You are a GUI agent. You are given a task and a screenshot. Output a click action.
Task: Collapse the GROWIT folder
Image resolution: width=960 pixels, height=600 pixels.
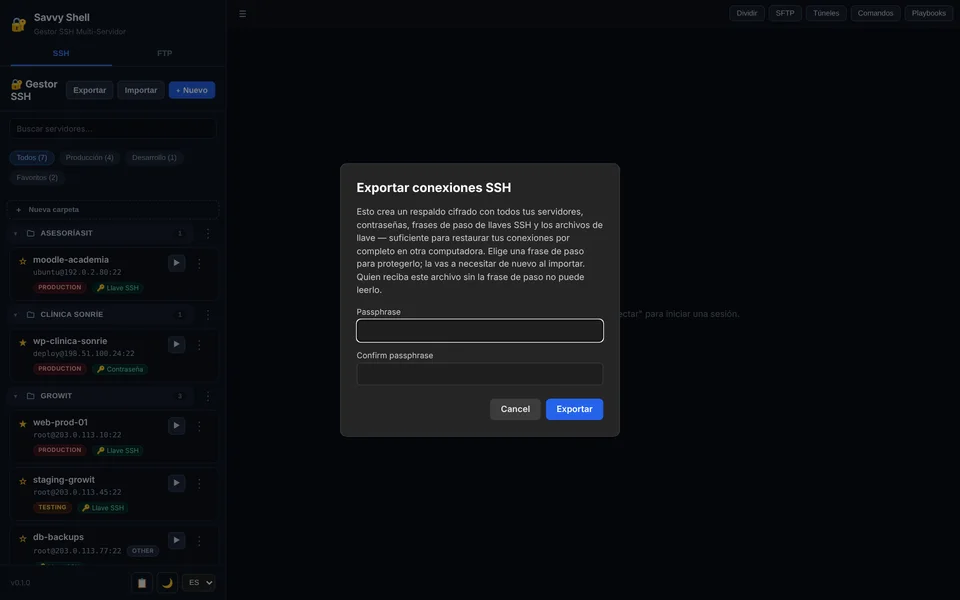tap(15, 396)
